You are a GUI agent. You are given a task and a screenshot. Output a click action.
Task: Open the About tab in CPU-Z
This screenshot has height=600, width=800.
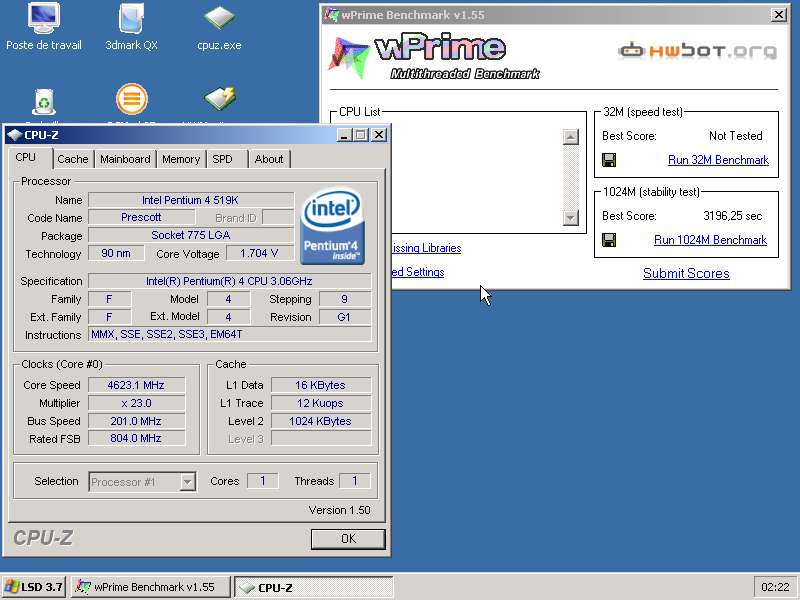268,159
